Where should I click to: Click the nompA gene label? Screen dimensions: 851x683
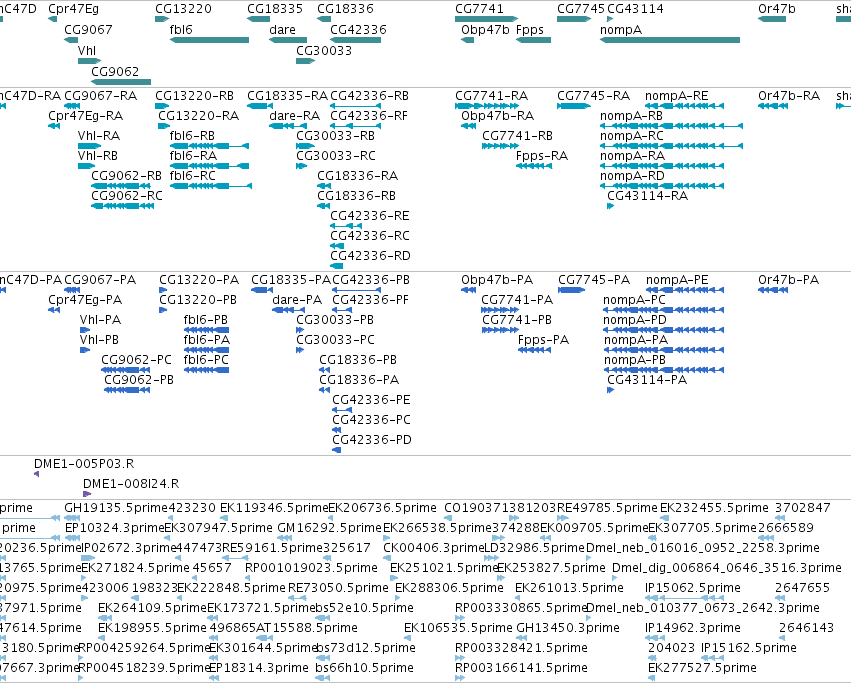pos(621,30)
